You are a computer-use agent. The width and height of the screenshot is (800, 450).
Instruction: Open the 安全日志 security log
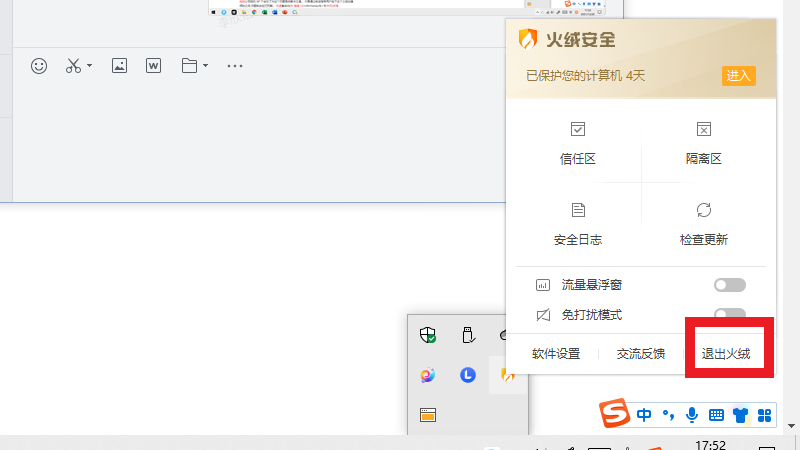(x=577, y=224)
